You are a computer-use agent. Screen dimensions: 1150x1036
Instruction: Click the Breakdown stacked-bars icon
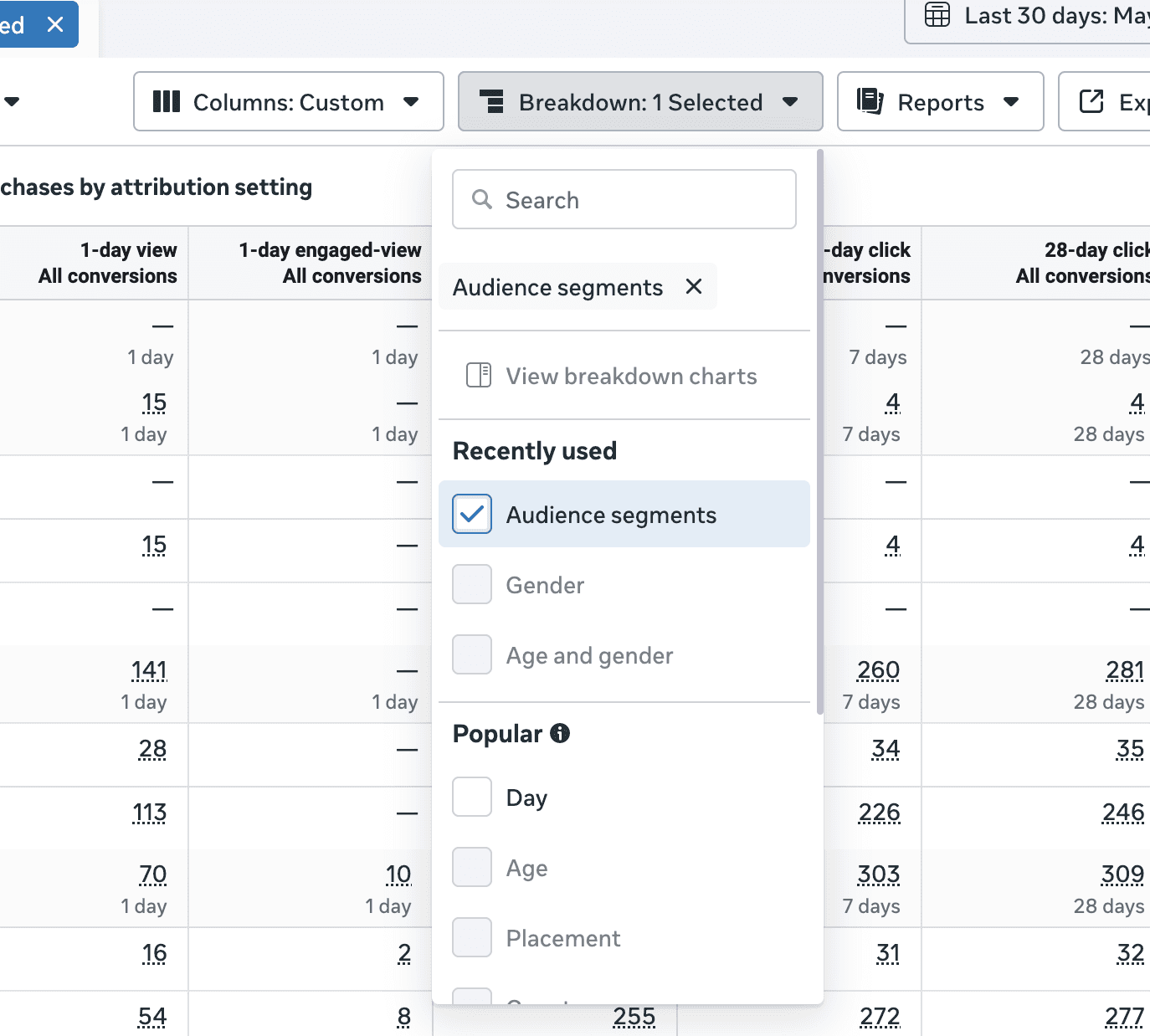491,102
